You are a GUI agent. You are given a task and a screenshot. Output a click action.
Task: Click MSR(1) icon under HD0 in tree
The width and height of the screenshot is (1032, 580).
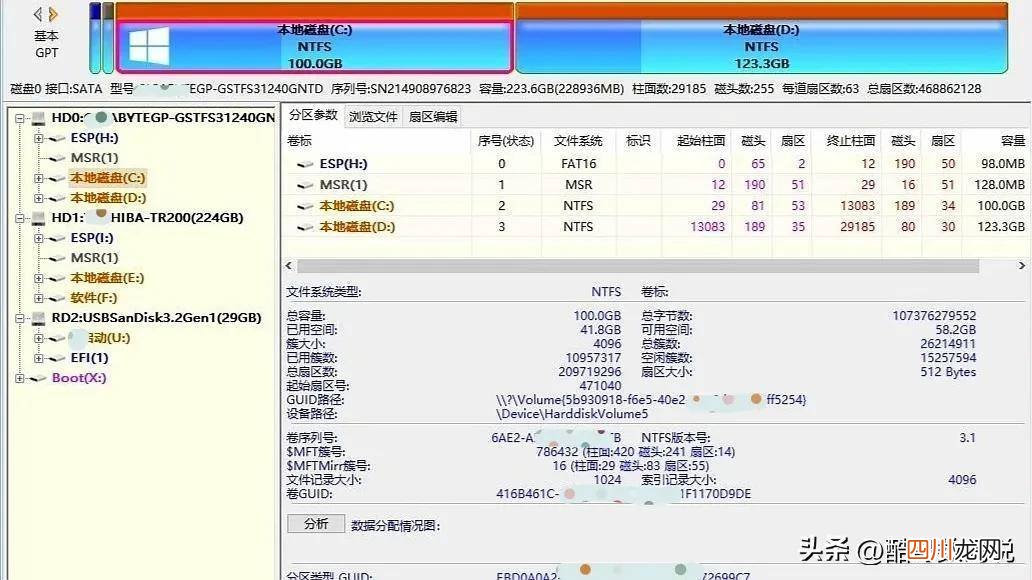click(57, 158)
